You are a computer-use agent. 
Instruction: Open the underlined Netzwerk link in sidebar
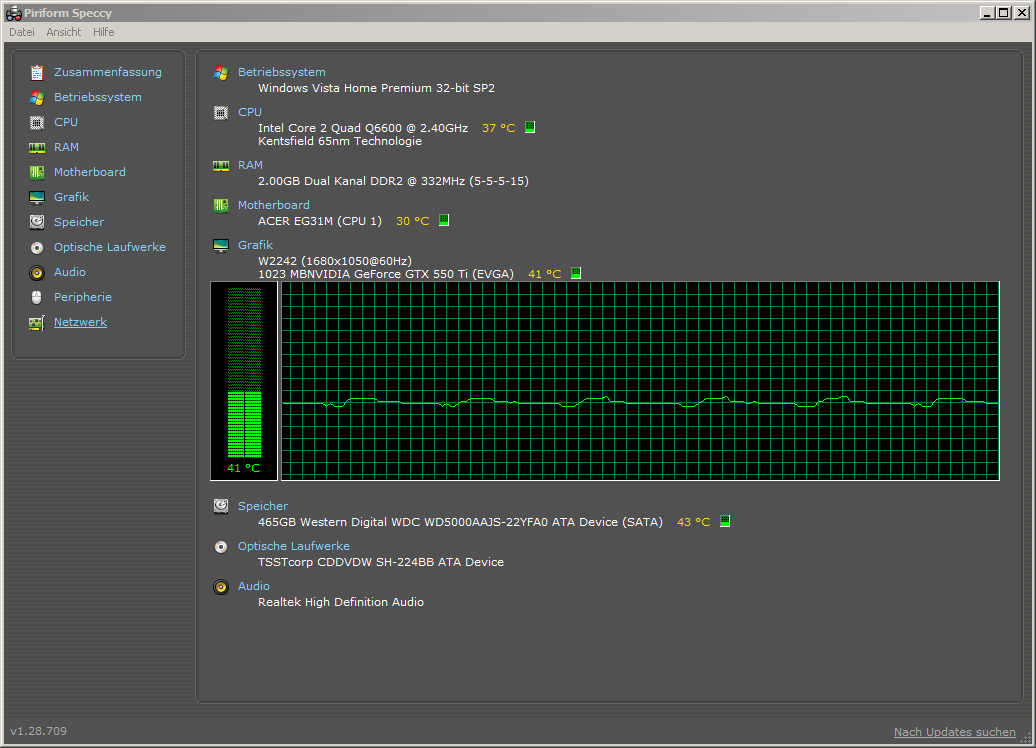click(x=80, y=322)
